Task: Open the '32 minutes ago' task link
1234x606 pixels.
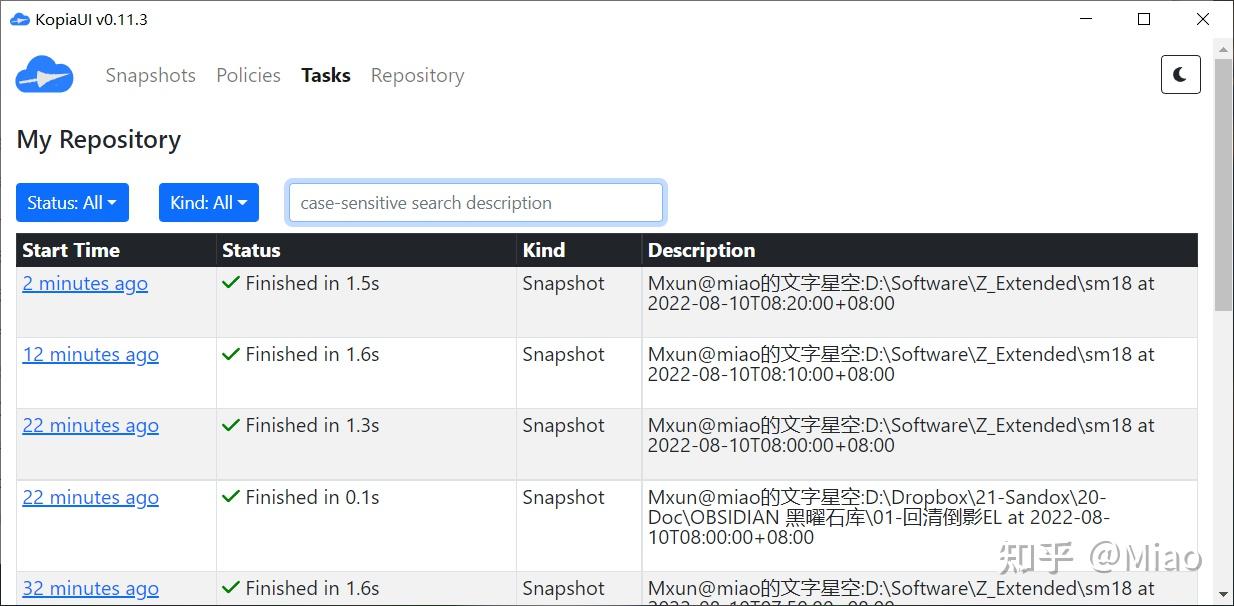Action: [x=90, y=589]
